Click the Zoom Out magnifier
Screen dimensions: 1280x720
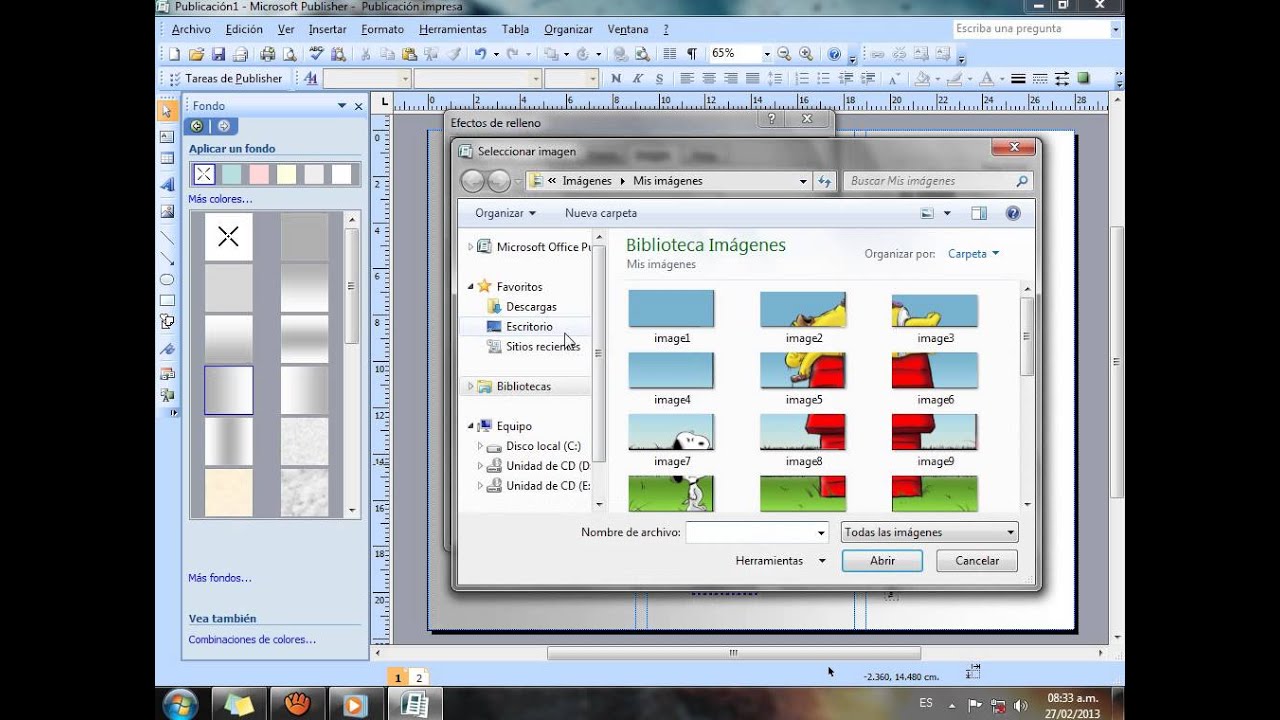(x=784, y=54)
